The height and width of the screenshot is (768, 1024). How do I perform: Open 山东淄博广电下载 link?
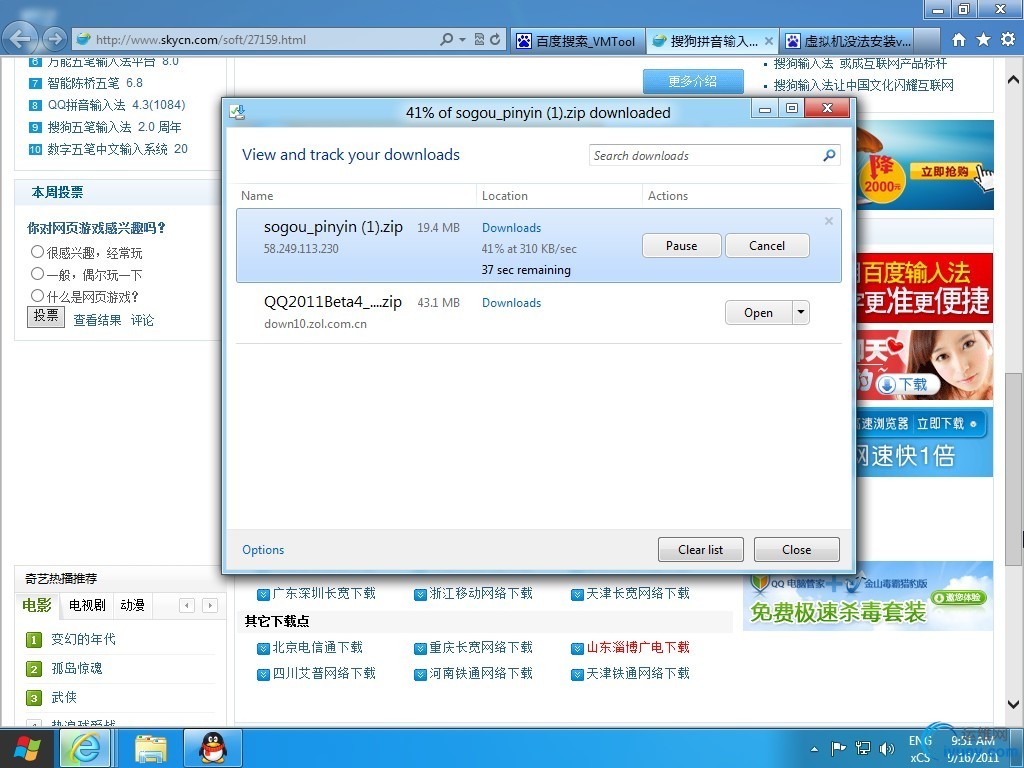pos(638,647)
